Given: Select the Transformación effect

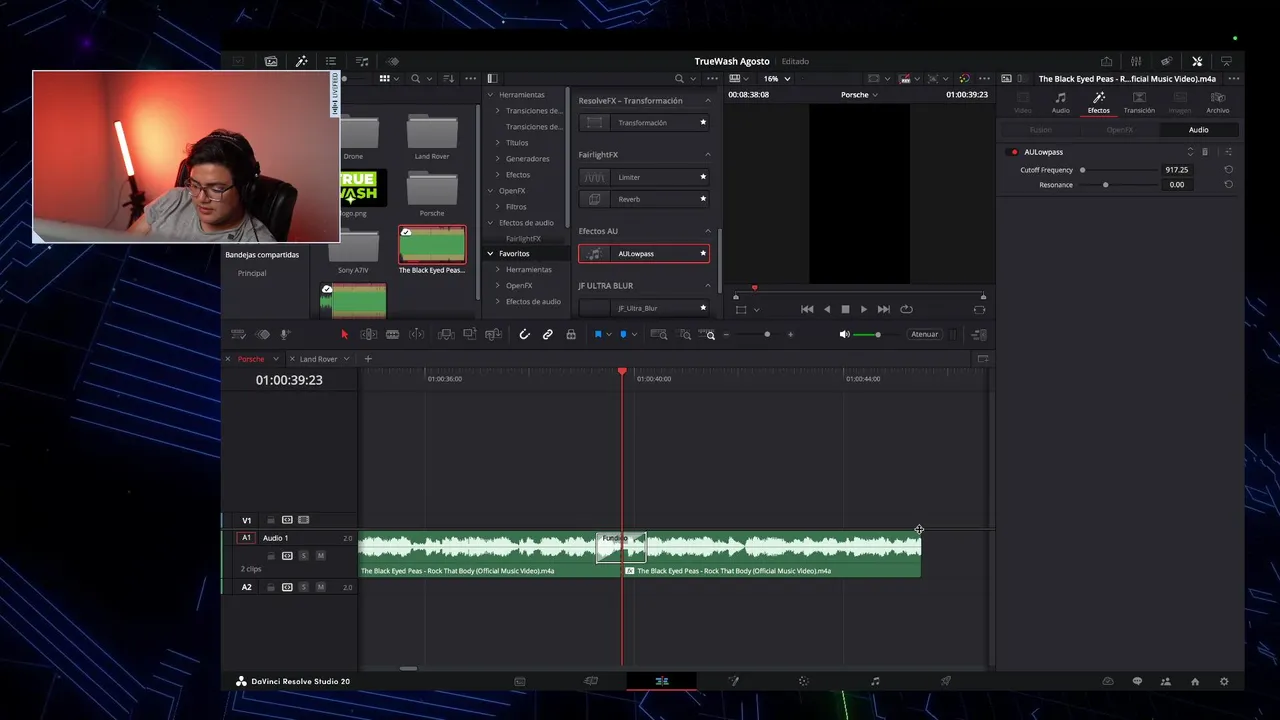Looking at the screenshot, I should 644,123.
